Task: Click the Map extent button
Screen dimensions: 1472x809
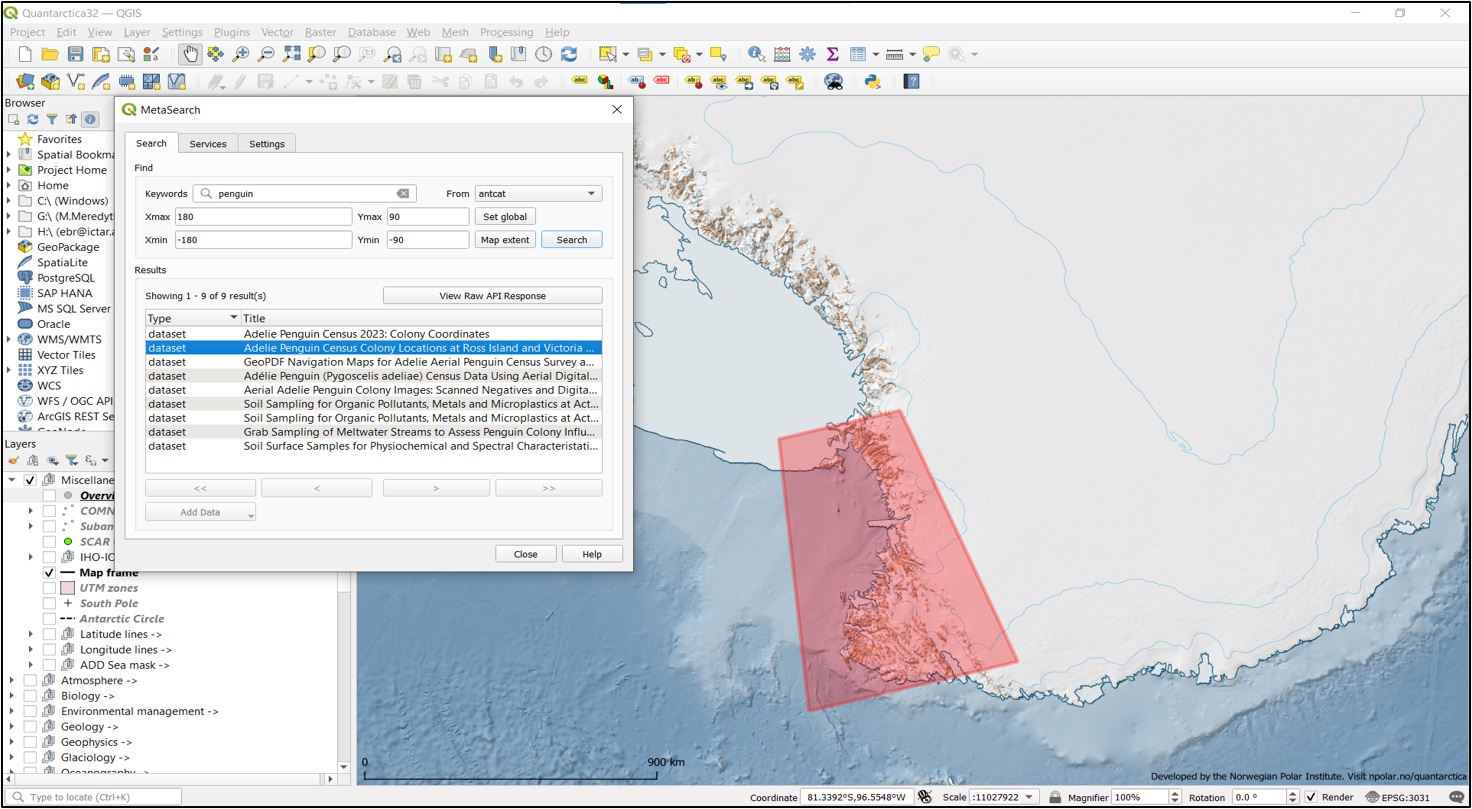Action: 505,240
